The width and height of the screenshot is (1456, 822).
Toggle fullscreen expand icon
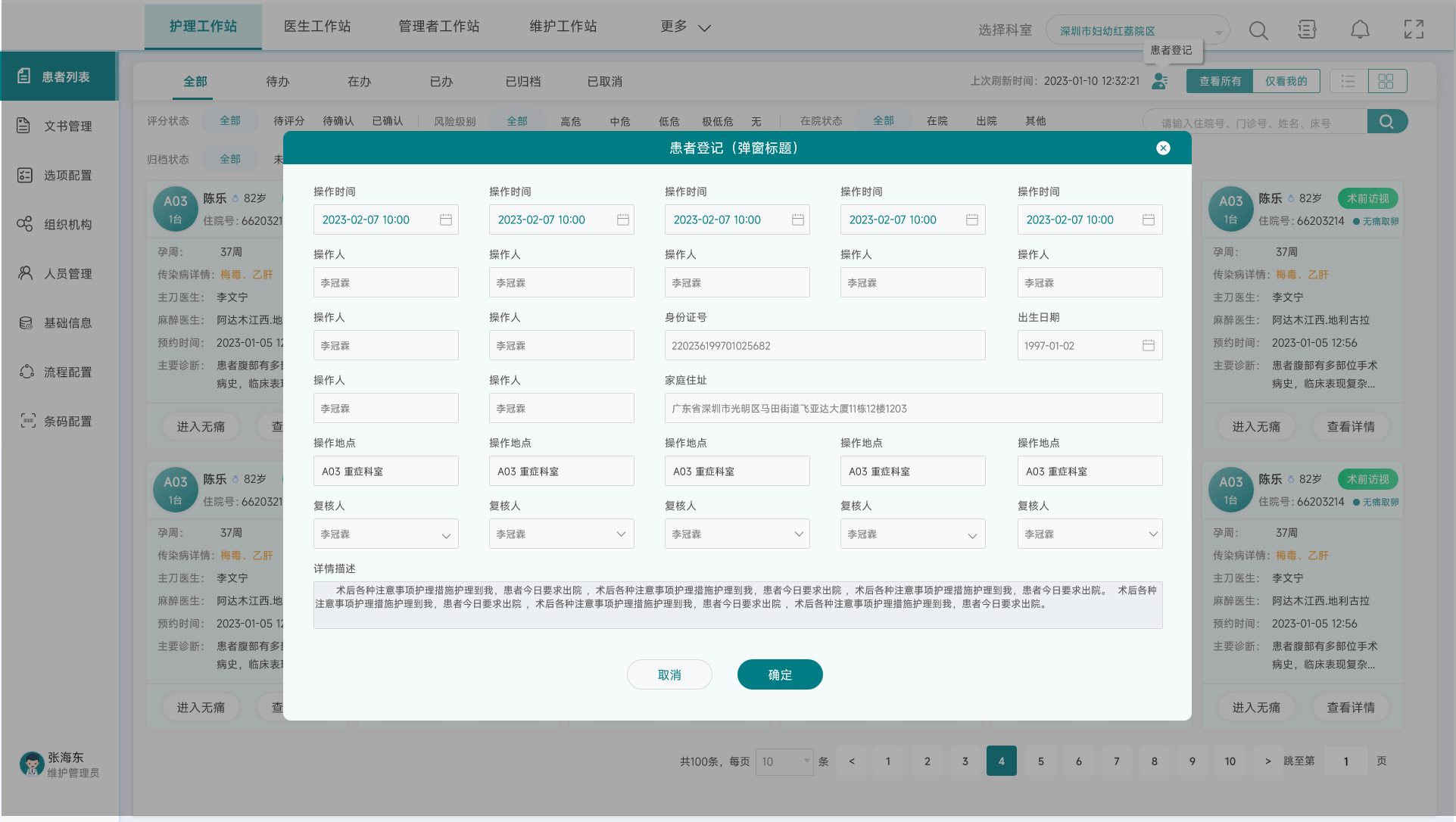[x=1414, y=30]
